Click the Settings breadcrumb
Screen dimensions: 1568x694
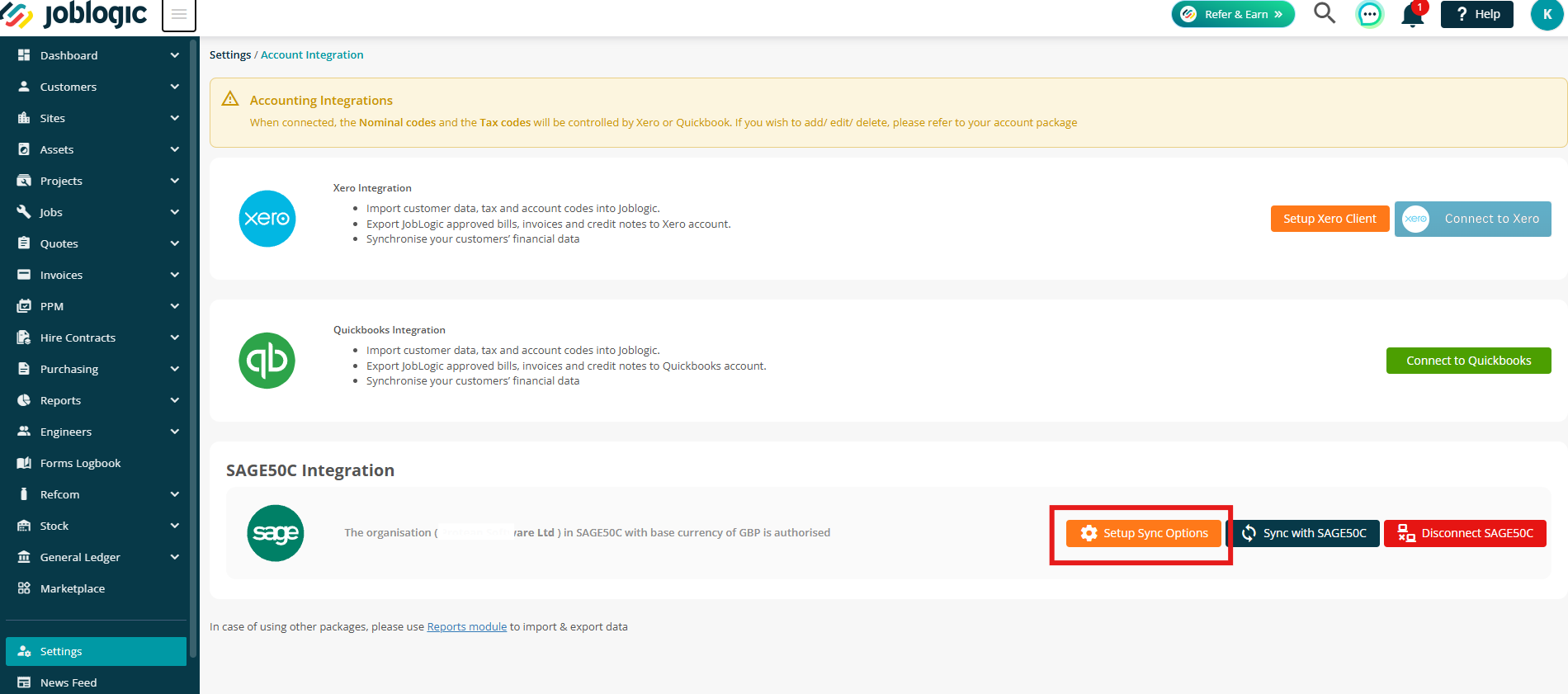(230, 54)
